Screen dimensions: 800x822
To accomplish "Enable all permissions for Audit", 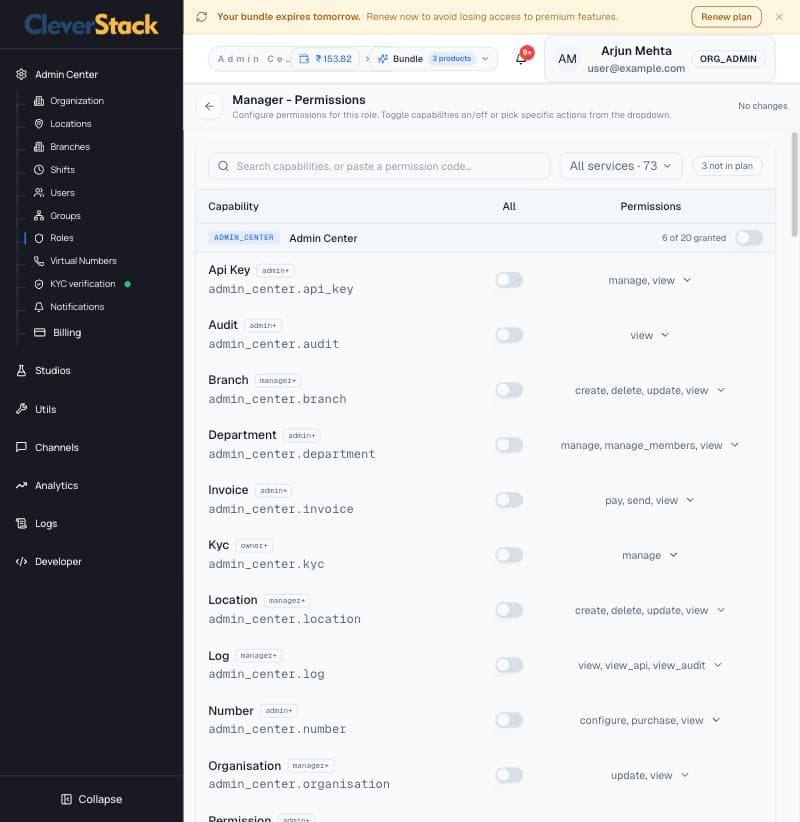I will (x=509, y=335).
